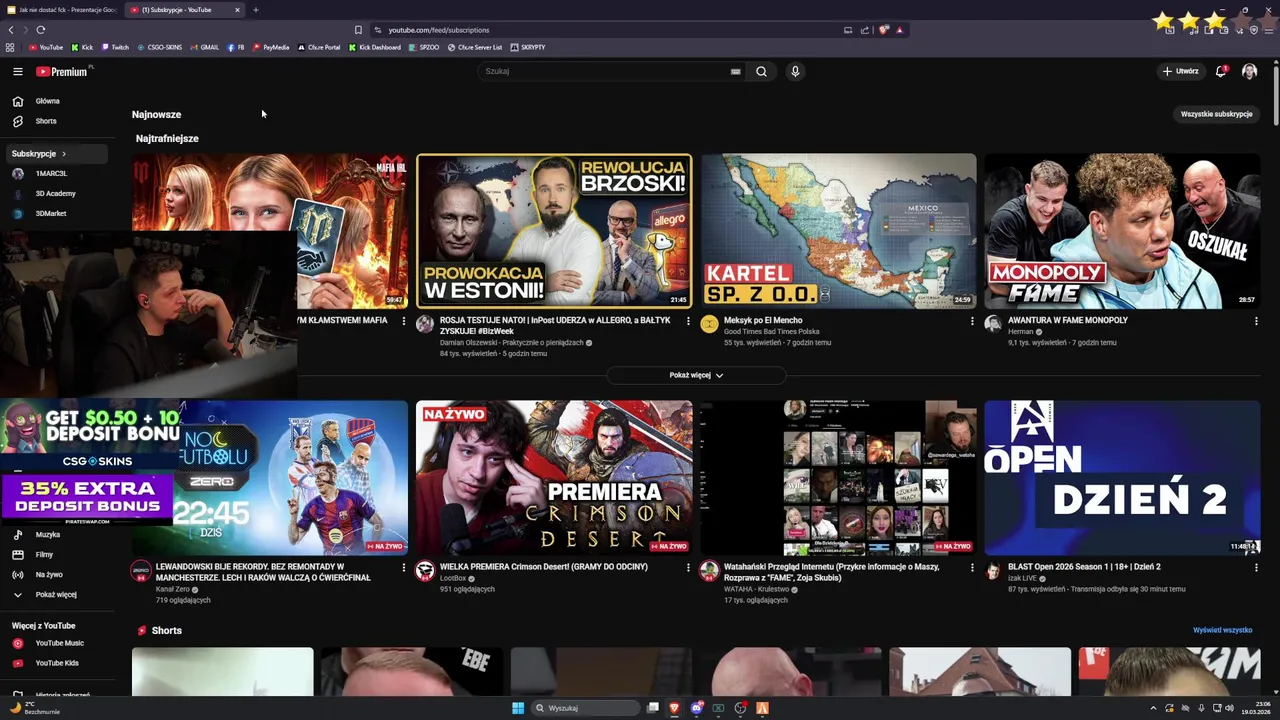Open the YouTube hamburger guide menu
The height and width of the screenshot is (720, 1280).
pos(17,71)
